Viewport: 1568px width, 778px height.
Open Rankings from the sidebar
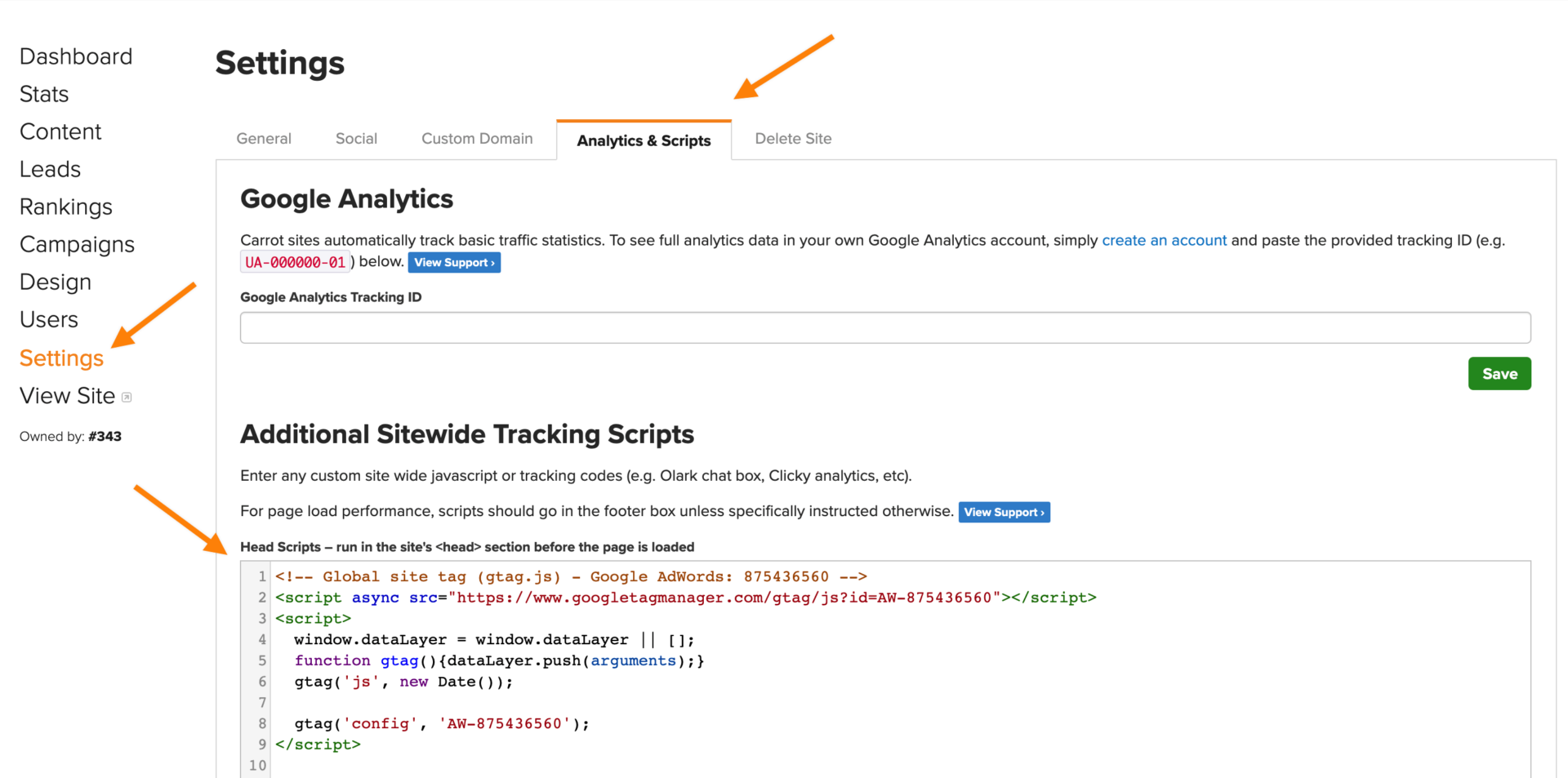(66, 207)
